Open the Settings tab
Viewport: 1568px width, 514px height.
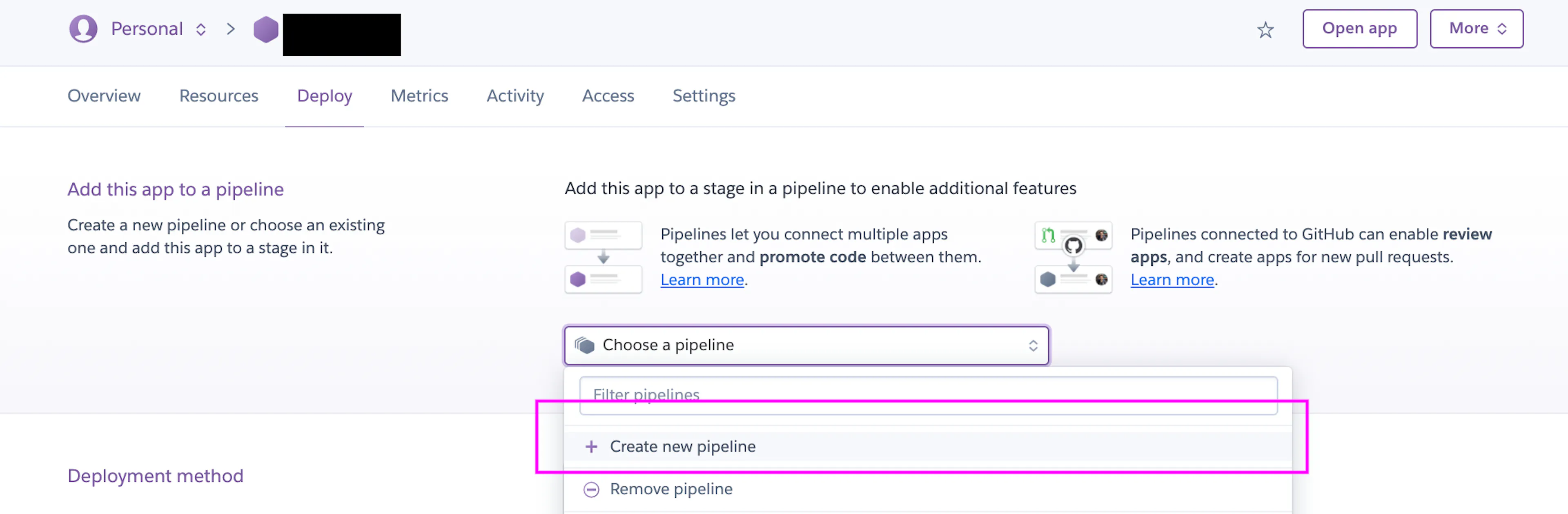pos(704,96)
